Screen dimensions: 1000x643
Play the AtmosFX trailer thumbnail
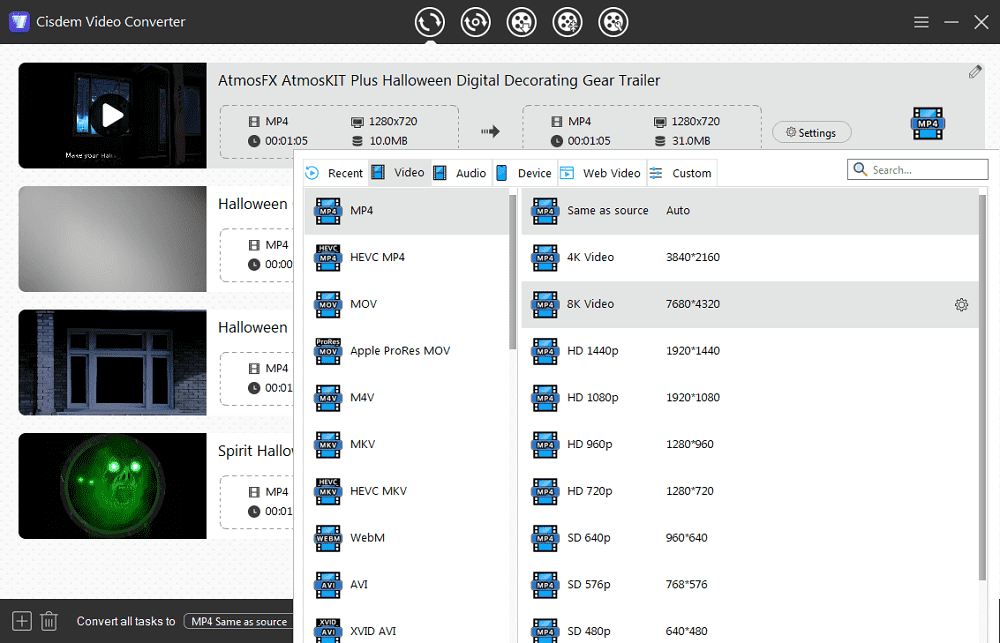(111, 115)
